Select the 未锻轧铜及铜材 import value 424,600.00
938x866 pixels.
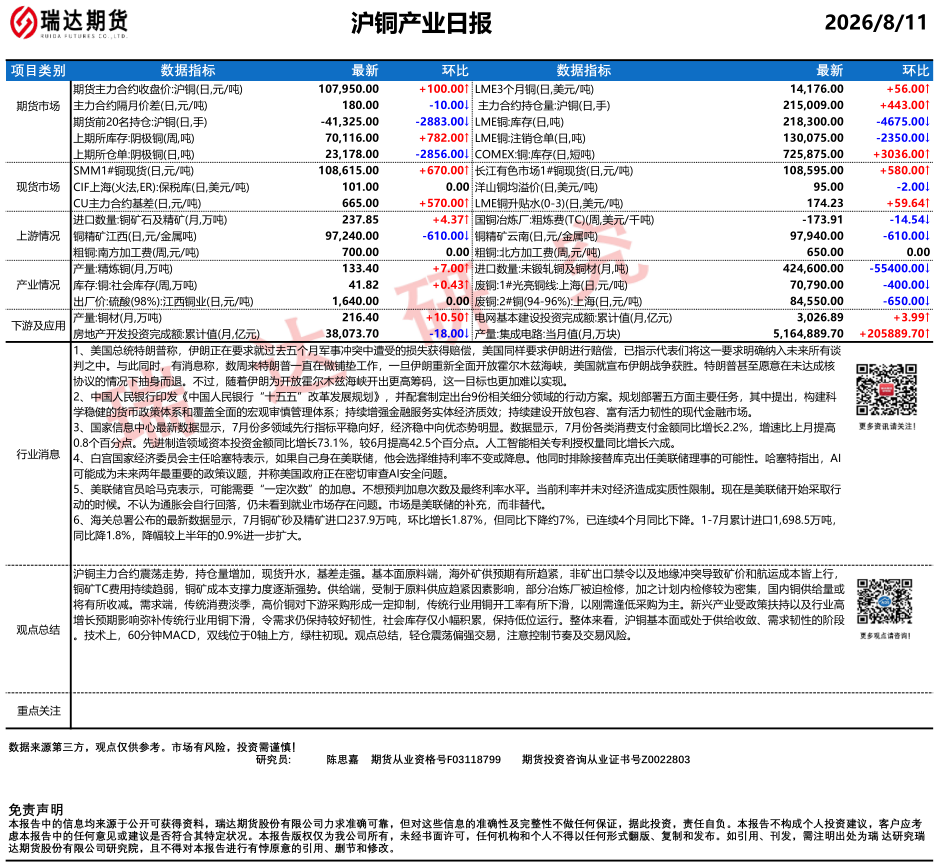coord(814,269)
